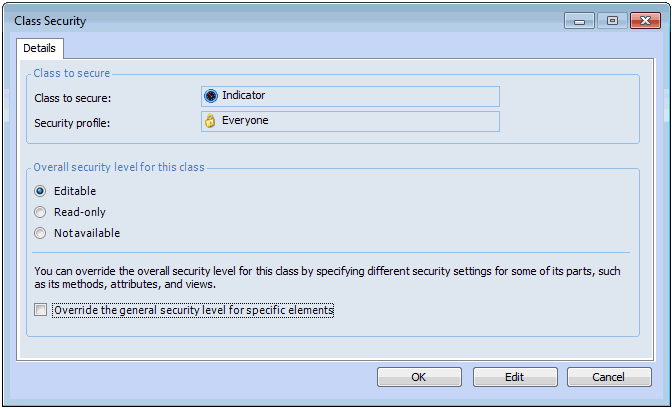This screenshot has height=409, width=672.
Task: Minimize the Class Security window
Action: [580, 20]
